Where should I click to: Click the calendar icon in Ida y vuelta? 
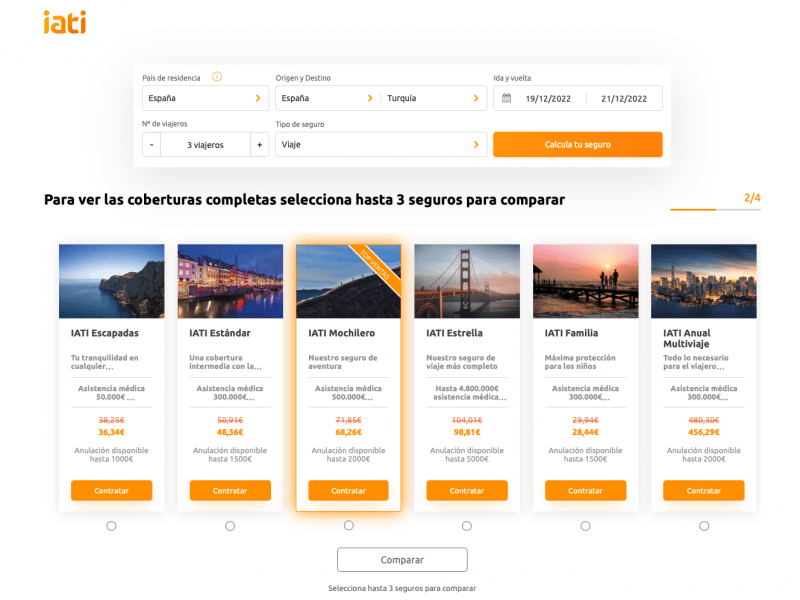click(x=506, y=98)
